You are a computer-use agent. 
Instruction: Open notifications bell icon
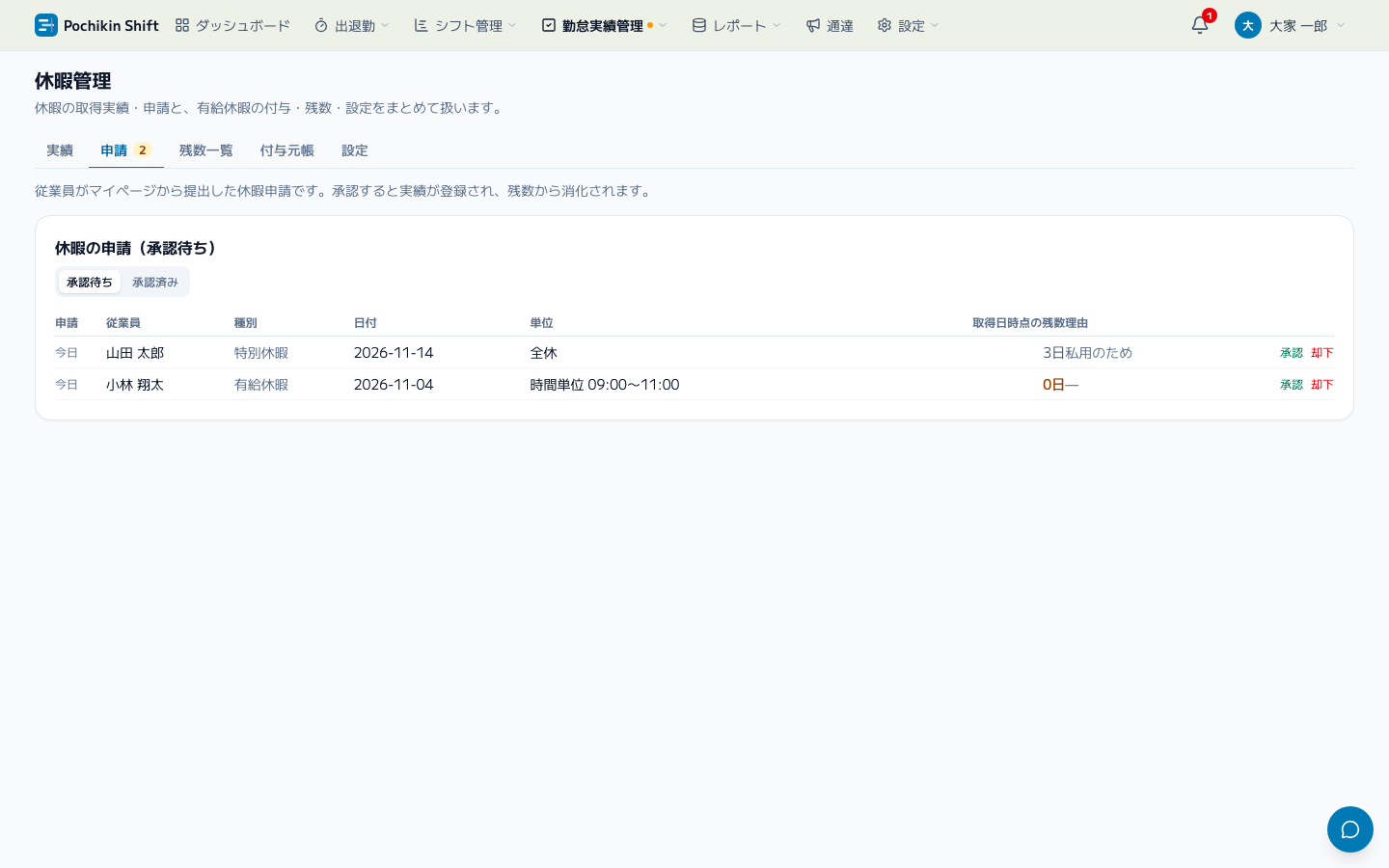tap(1200, 25)
